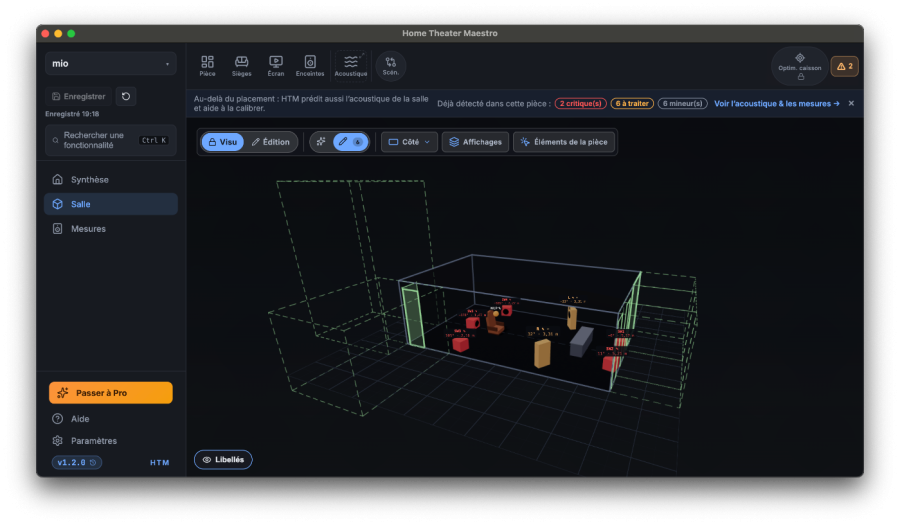This screenshot has width=900, height=525.
Task: Open the Mesures section
Action: click(x=110, y=228)
